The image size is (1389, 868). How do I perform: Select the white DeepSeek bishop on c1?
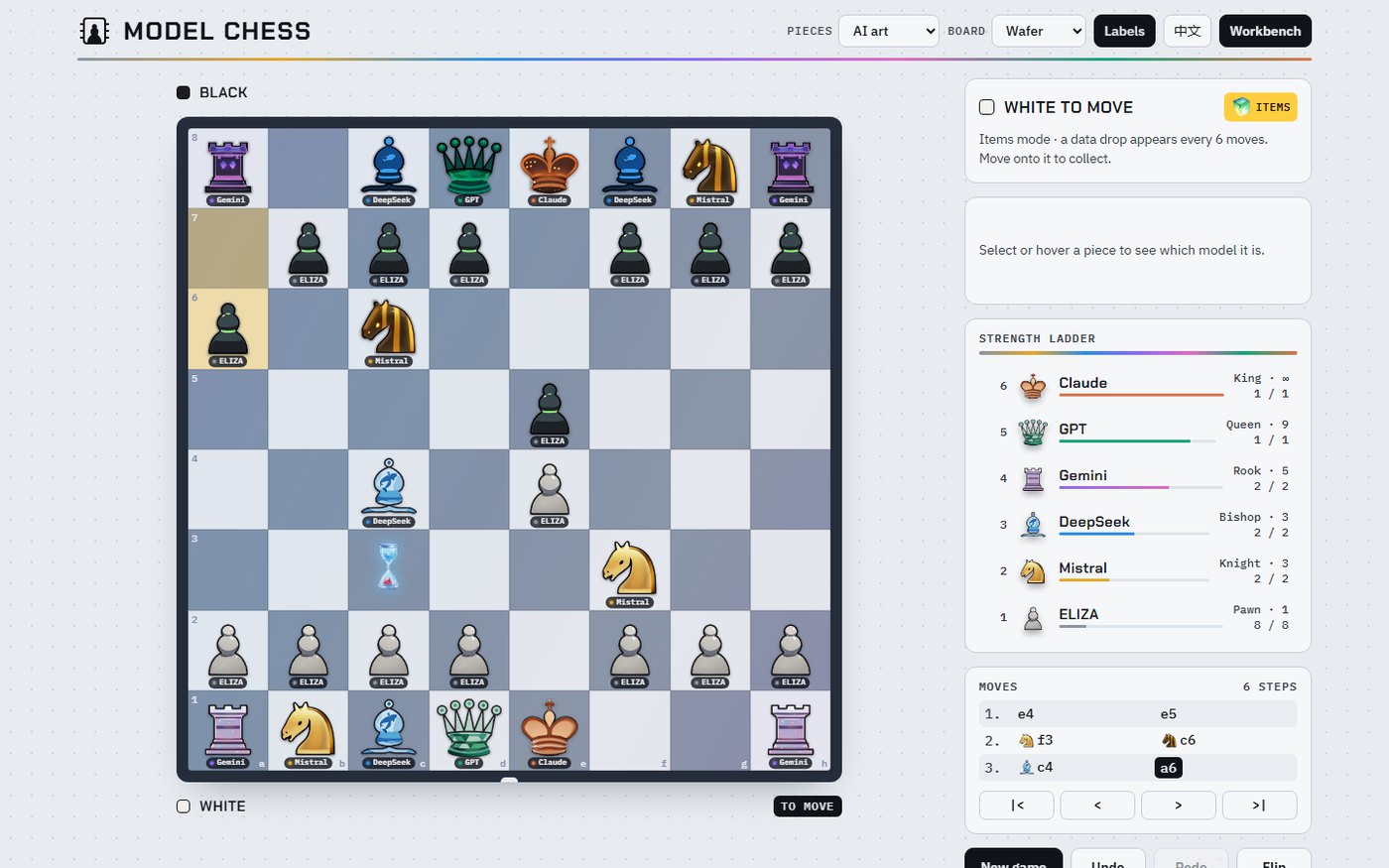point(389,730)
